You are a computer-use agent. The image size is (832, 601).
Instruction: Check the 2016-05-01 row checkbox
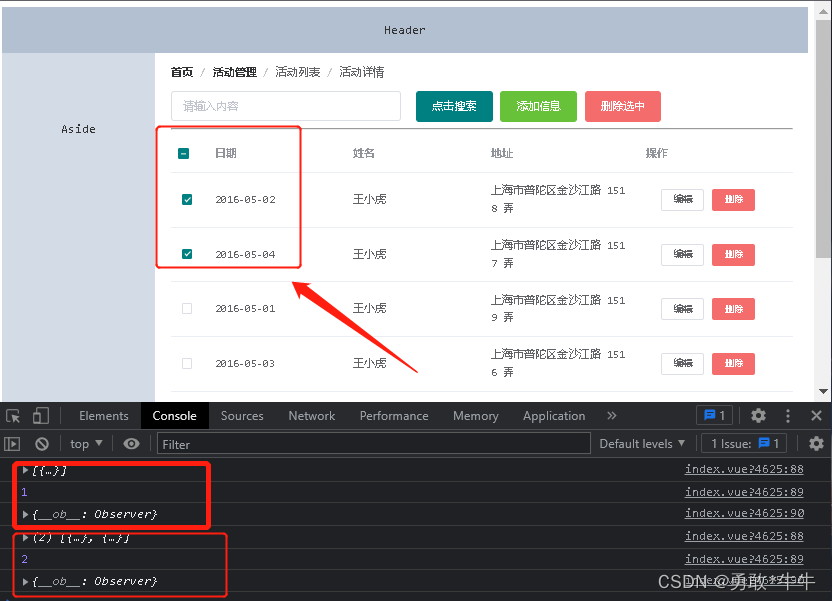(186, 308)
